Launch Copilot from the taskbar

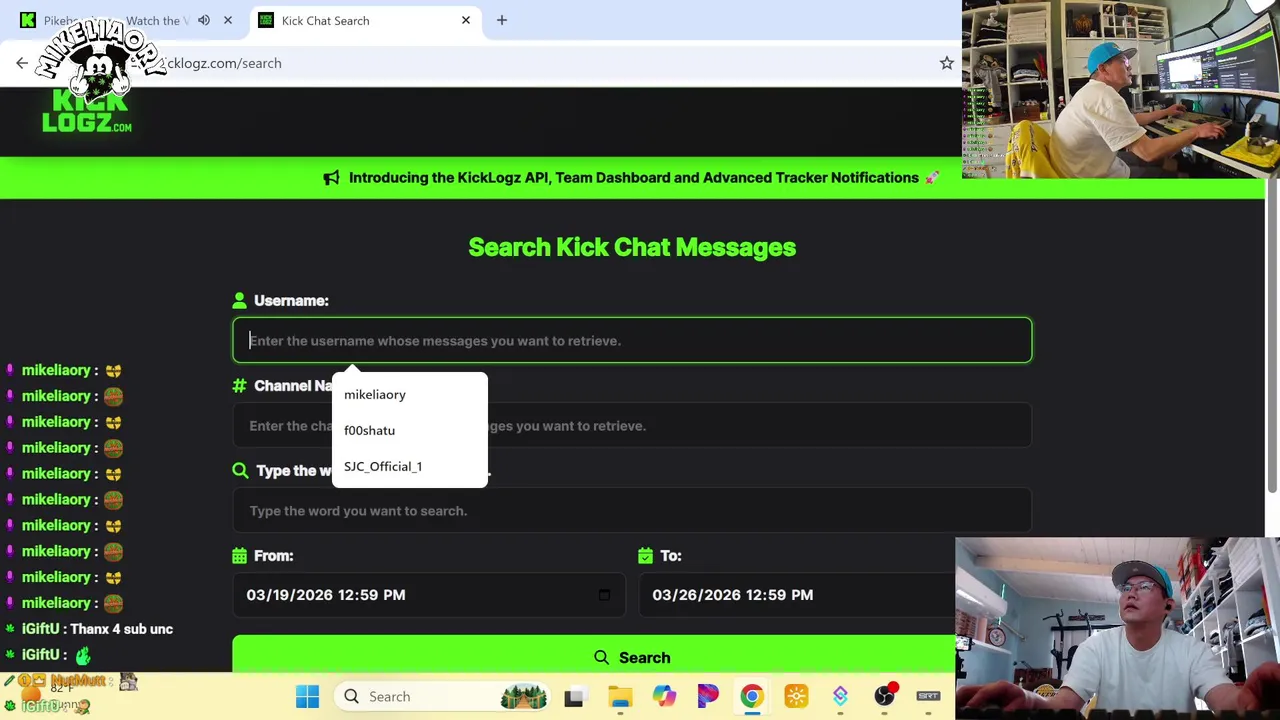pos(664,696)
